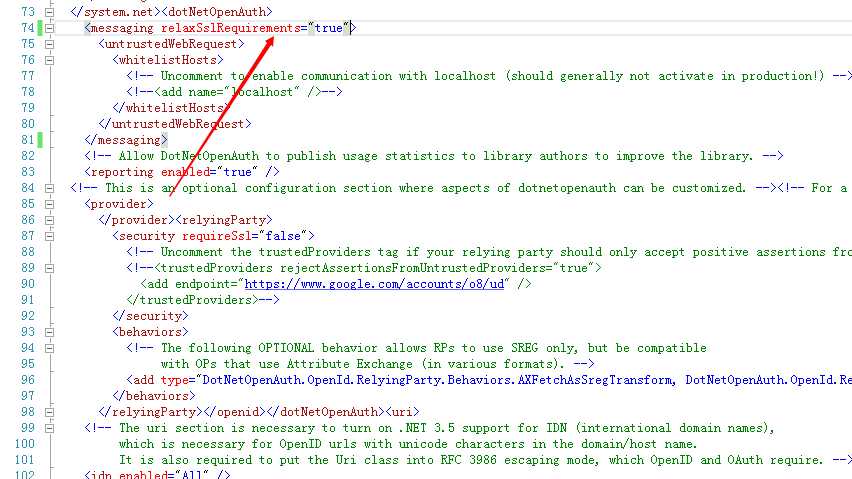Screen dimensions: 852x479
Task: Collapse the OPTIONAL behavior comment at line 94
Action: coord(49,348)
